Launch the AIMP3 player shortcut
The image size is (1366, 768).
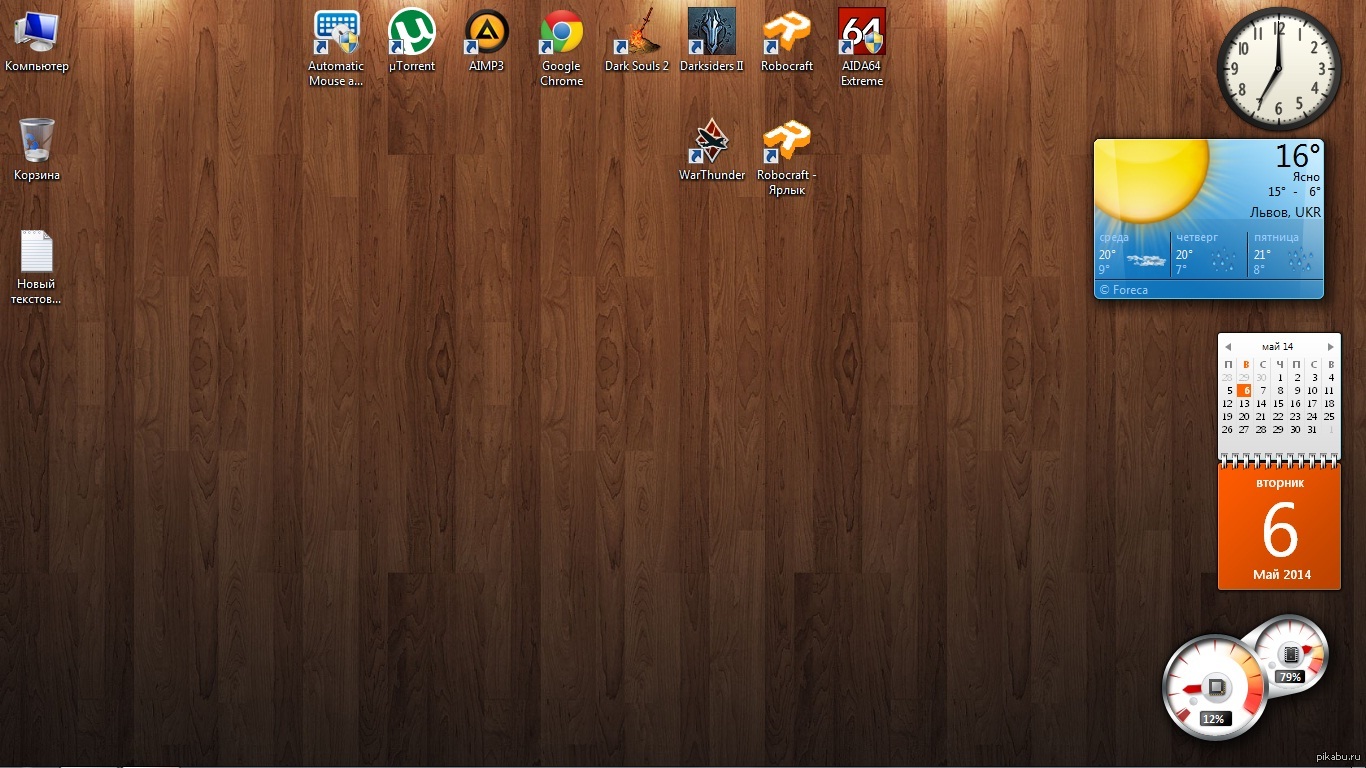(486, 33)
